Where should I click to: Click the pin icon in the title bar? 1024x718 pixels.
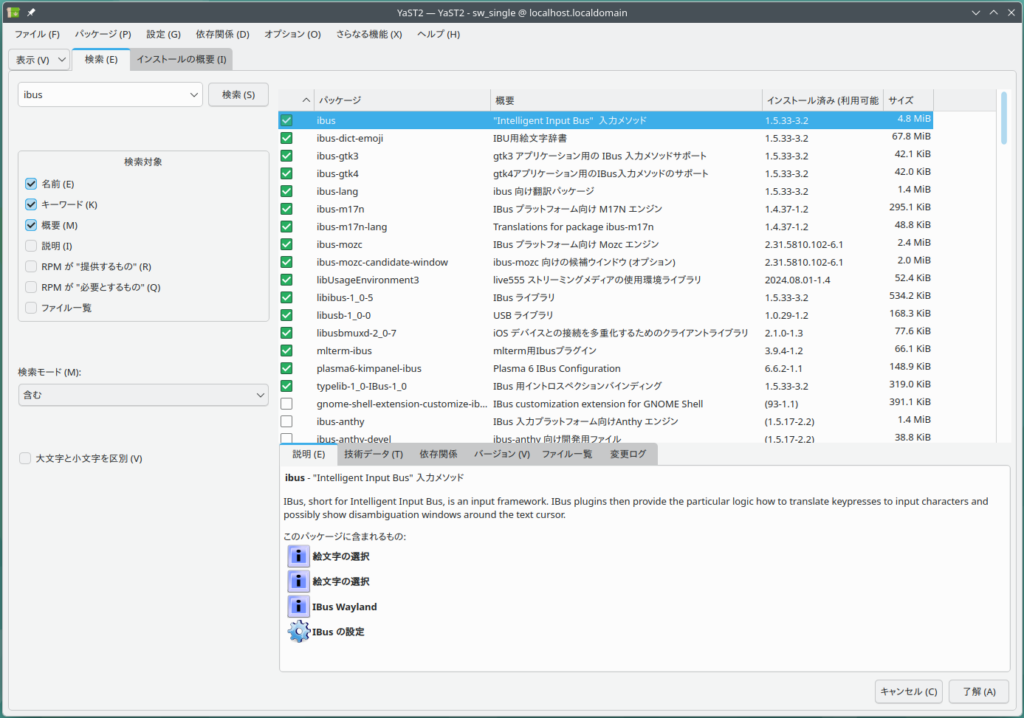tap(31, 11)
